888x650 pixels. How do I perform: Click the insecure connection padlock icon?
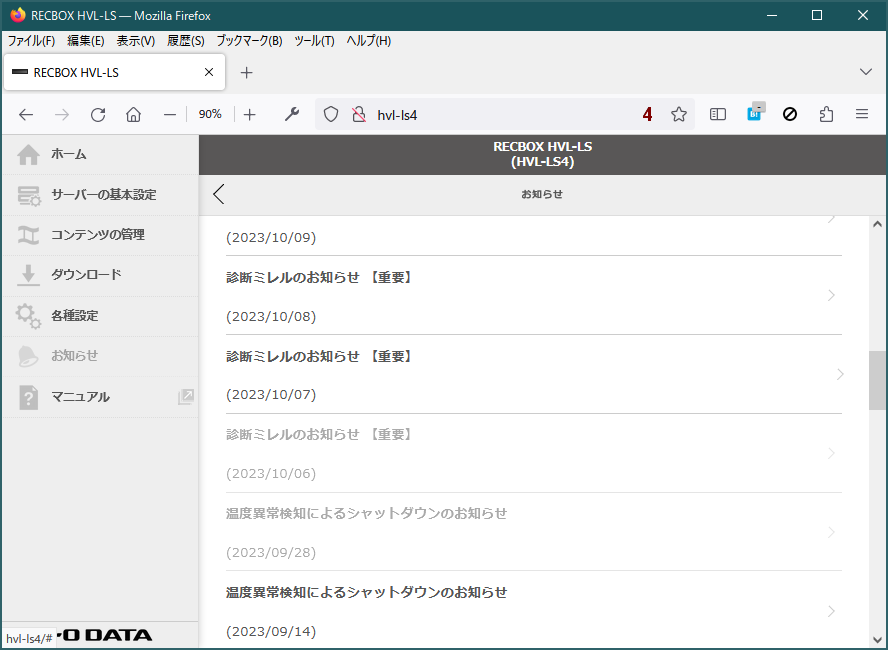pos(359,115)
